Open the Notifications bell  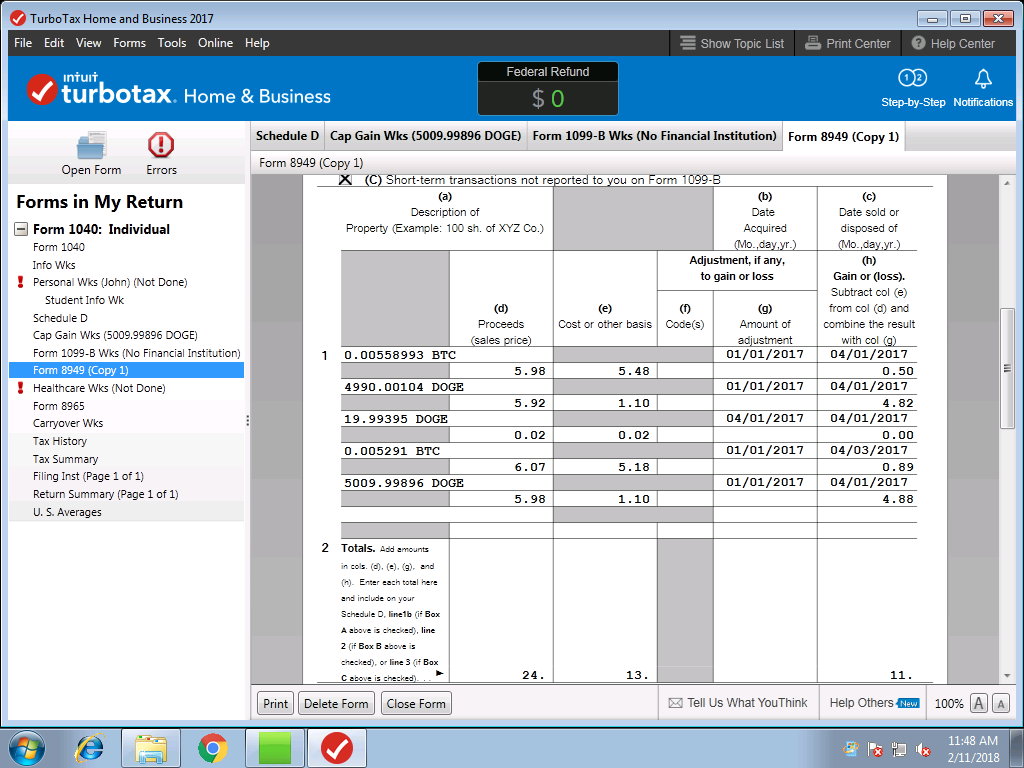pyautogui.click(x=983, y=79)
